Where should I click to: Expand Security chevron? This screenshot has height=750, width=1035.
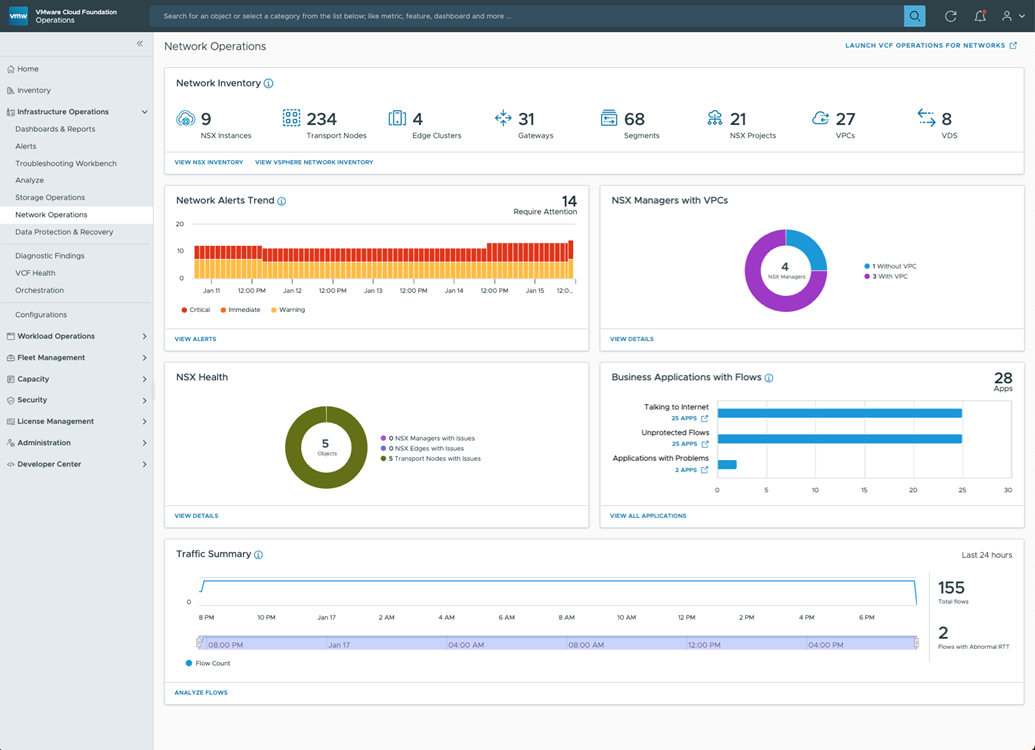[144, 400]
